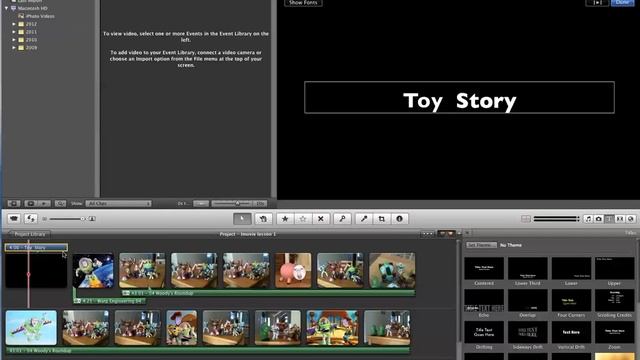
Task: Open the keyword filter magnifier button
Action: pyautogui.click(x=60, y=203)
